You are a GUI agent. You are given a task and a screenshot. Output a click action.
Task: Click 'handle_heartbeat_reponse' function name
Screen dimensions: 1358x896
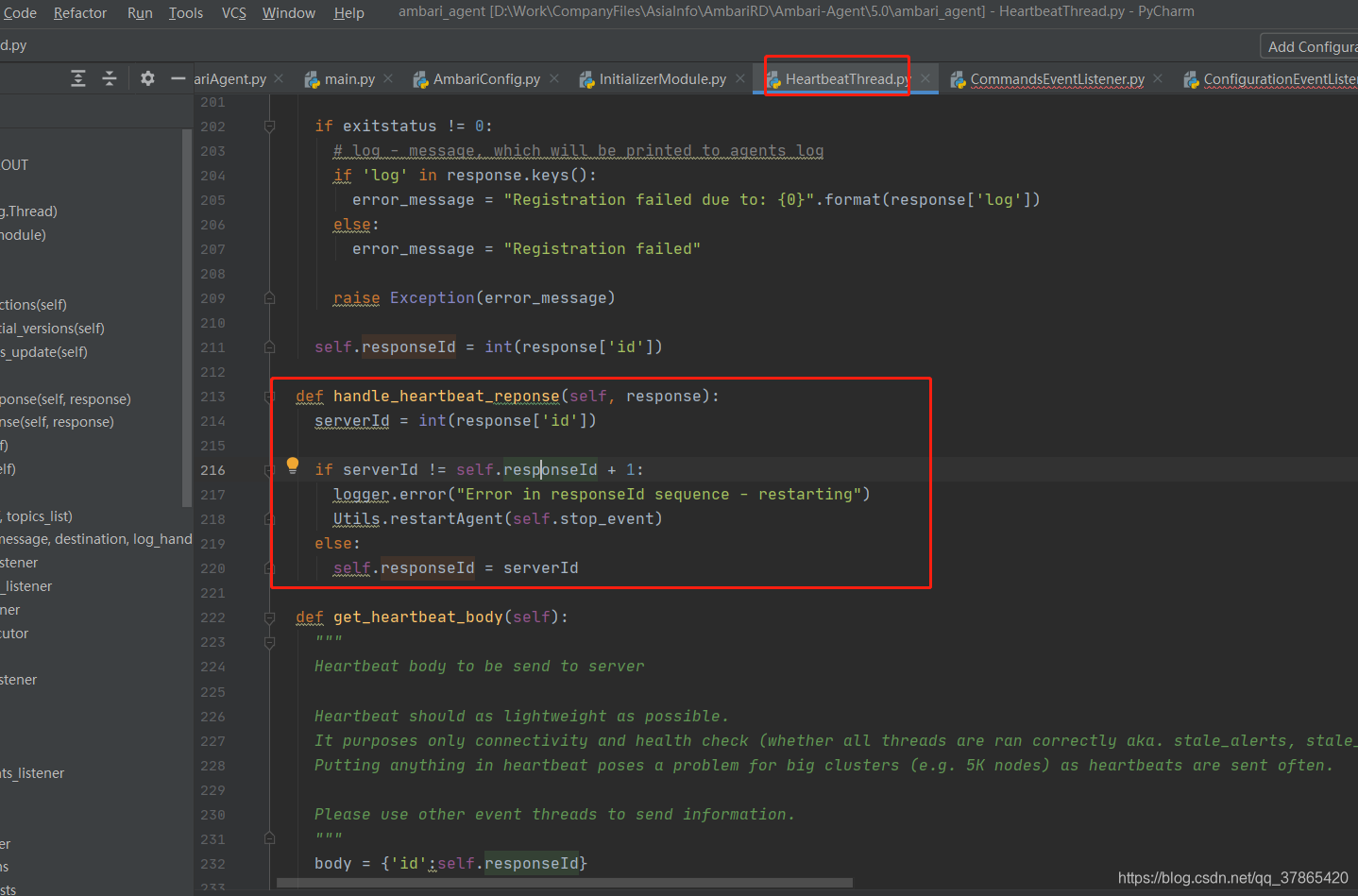point(446,397)
